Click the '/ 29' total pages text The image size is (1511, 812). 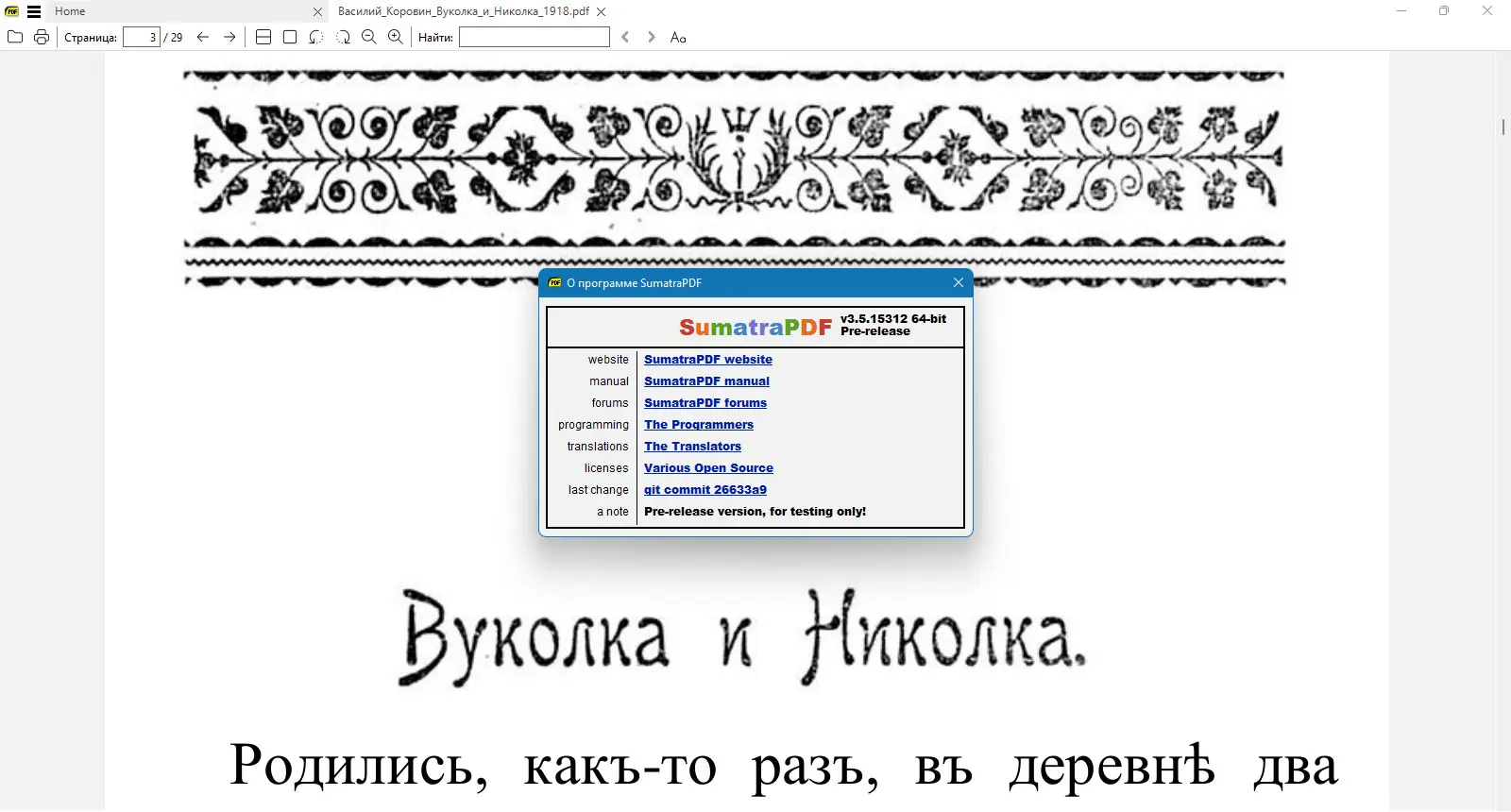click(x=174, y=38)
